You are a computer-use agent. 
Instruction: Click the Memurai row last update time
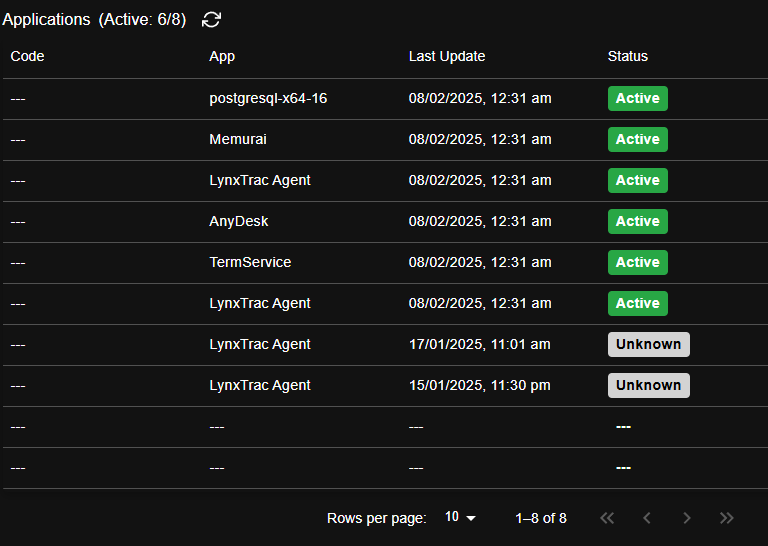click(x=480, y=139)
